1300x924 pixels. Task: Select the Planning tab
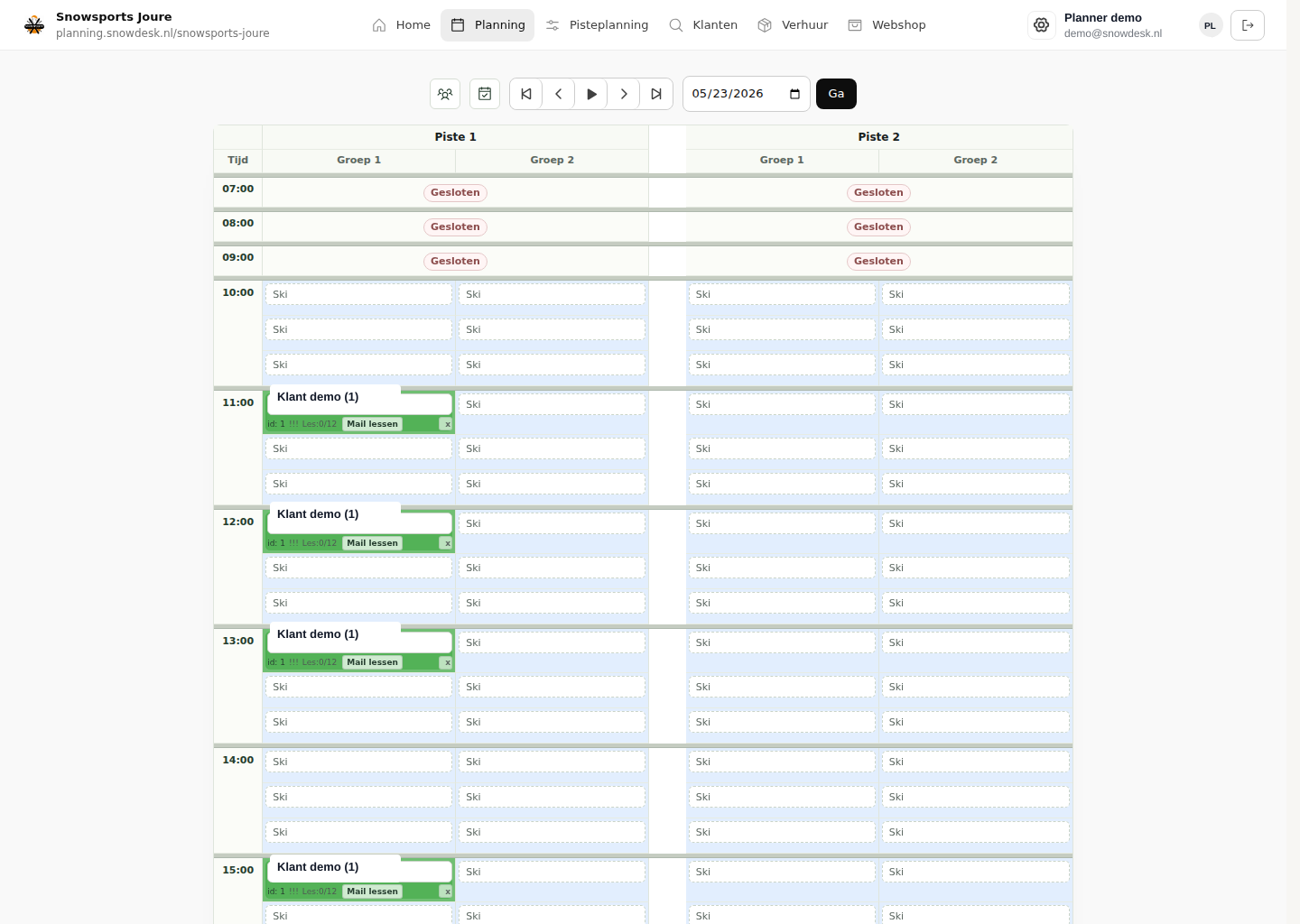[x=487, y=25]
